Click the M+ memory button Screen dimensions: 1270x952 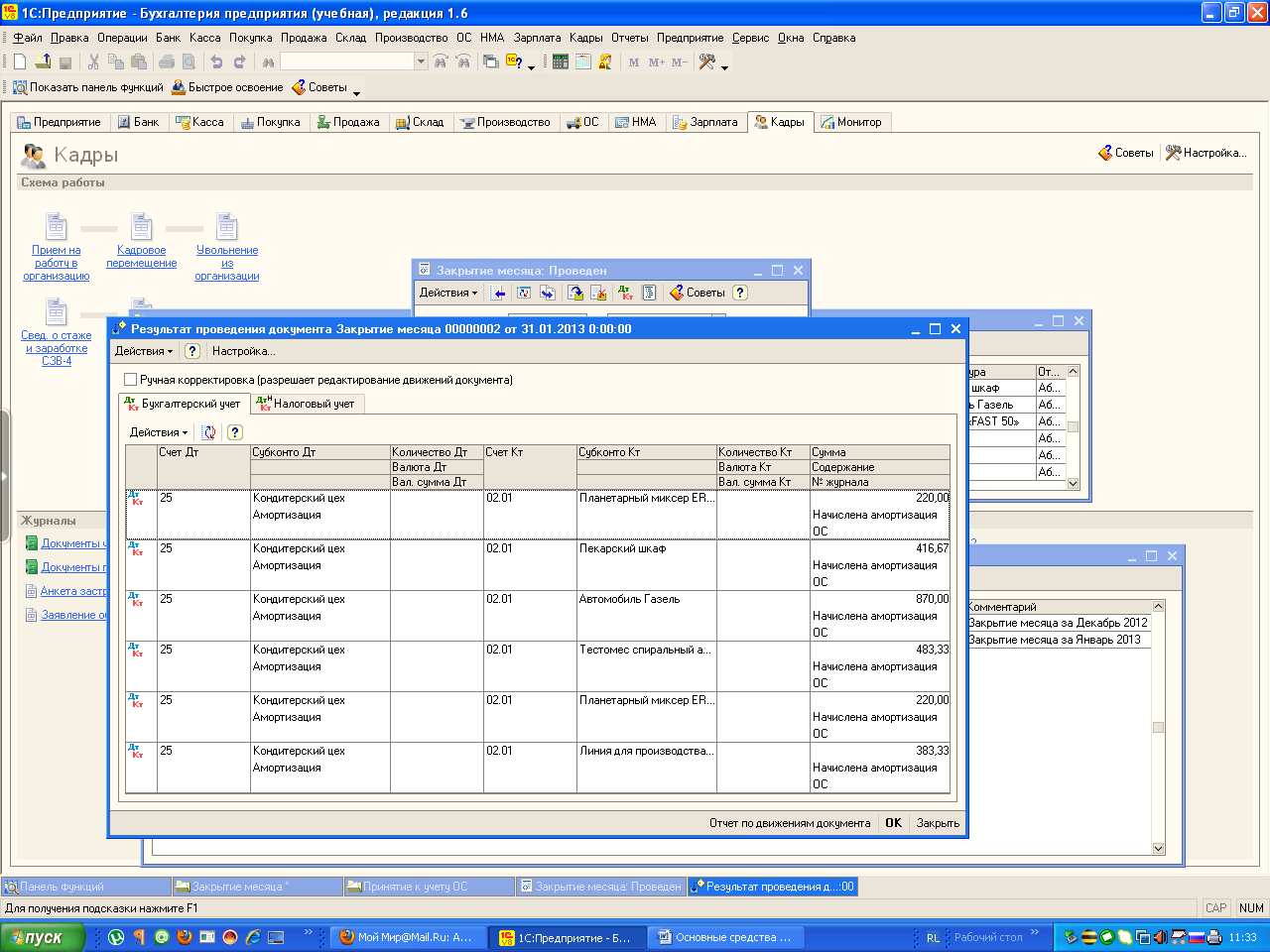click(x=657, y=61)
